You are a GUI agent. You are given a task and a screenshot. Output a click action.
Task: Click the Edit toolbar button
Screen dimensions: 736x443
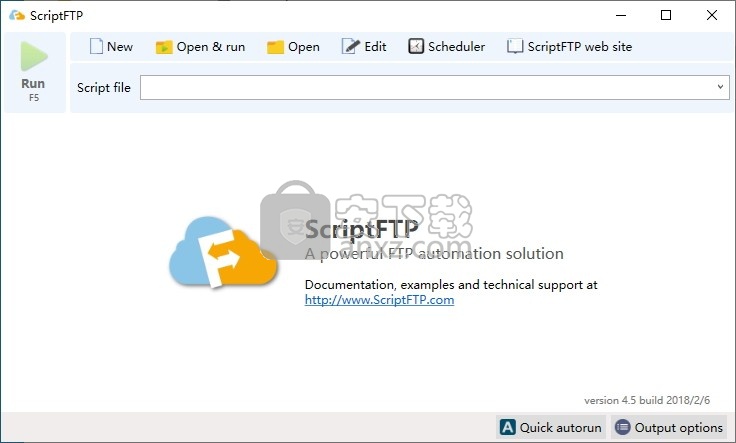pyautogui.click(x=364, y=46)
